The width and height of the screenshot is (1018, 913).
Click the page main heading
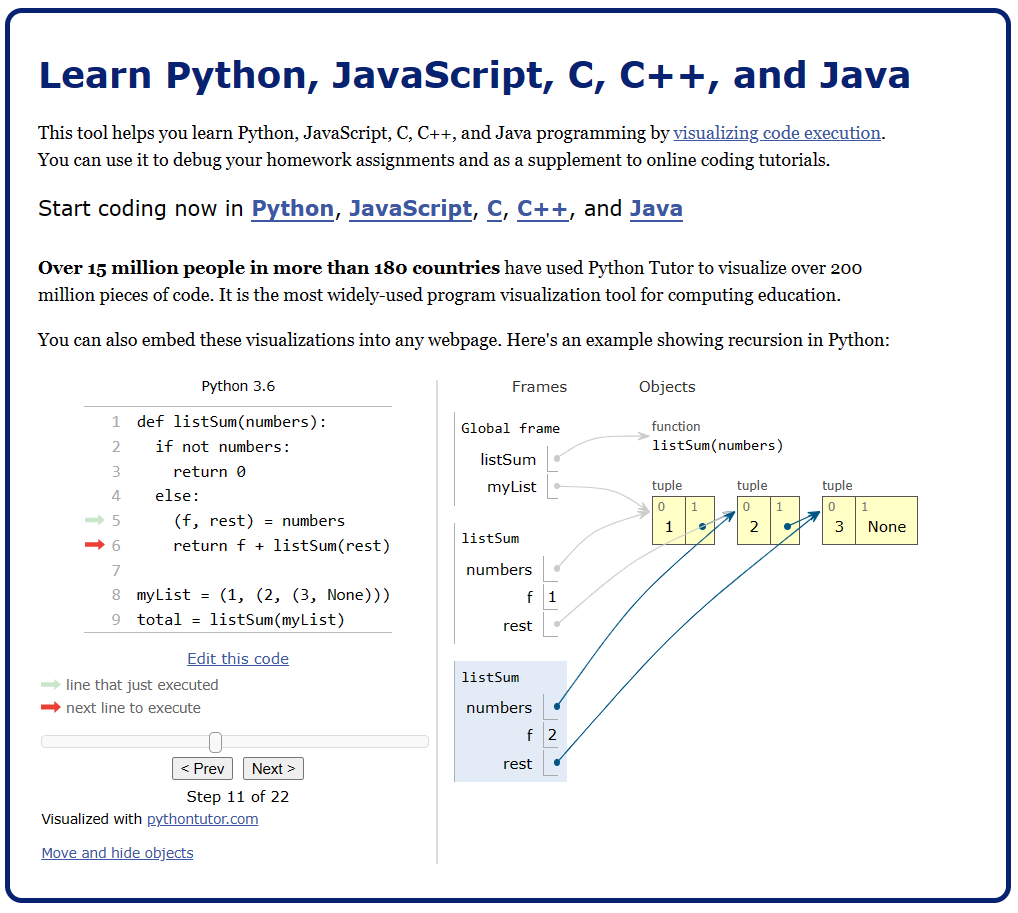475,75
